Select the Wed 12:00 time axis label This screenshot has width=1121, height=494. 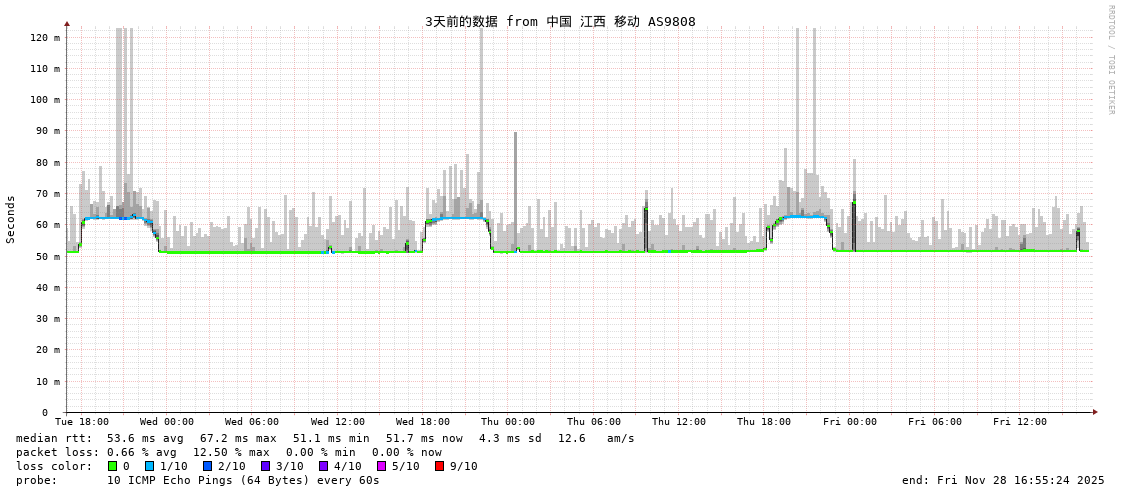(x=338, y=422)
